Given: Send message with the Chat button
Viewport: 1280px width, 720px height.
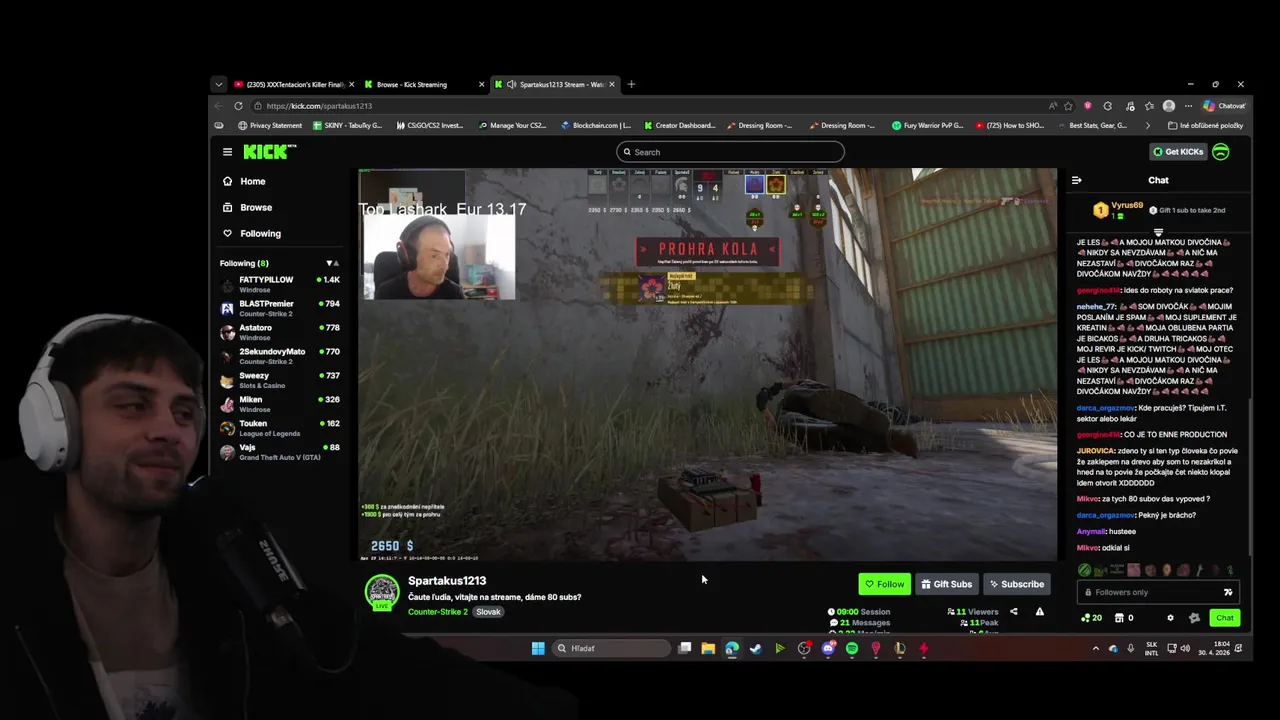Looking at the screenshot, I should coord(1224,618).
